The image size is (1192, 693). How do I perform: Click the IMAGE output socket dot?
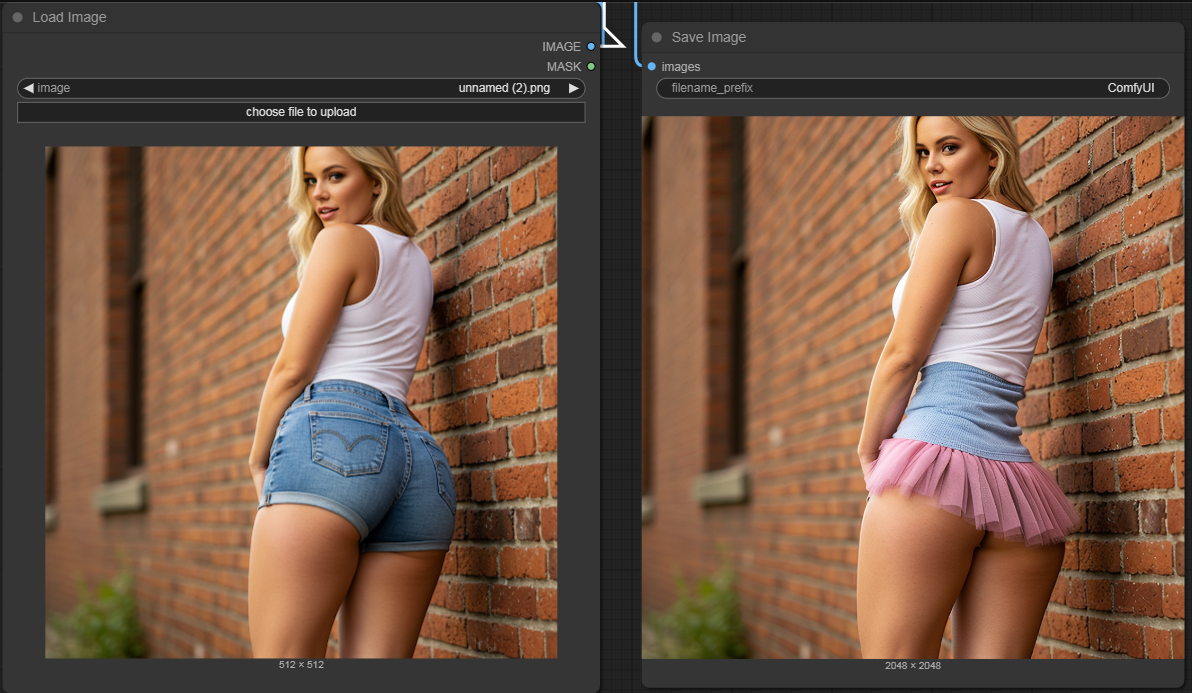[x=591, y=47]
